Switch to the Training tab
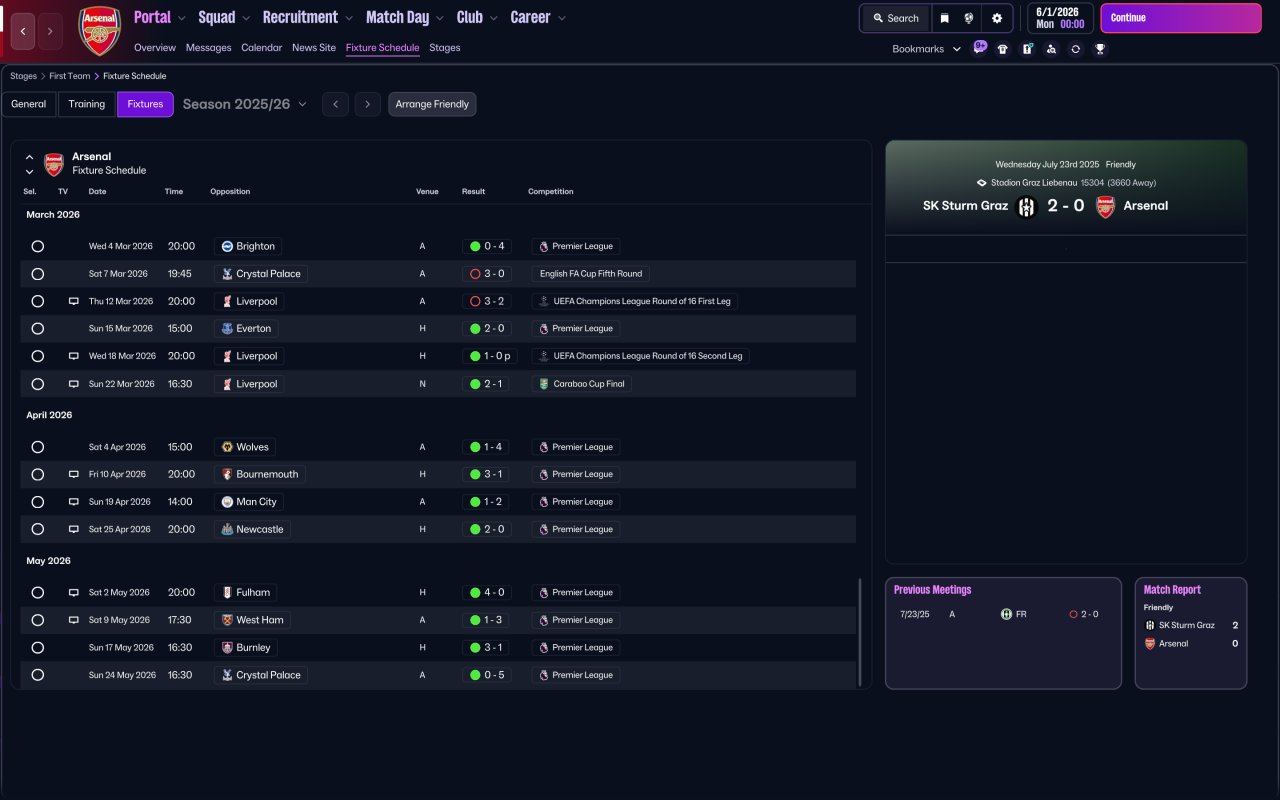The width and height of the screenshot is (1280, 800). click(x=87, y=104)
